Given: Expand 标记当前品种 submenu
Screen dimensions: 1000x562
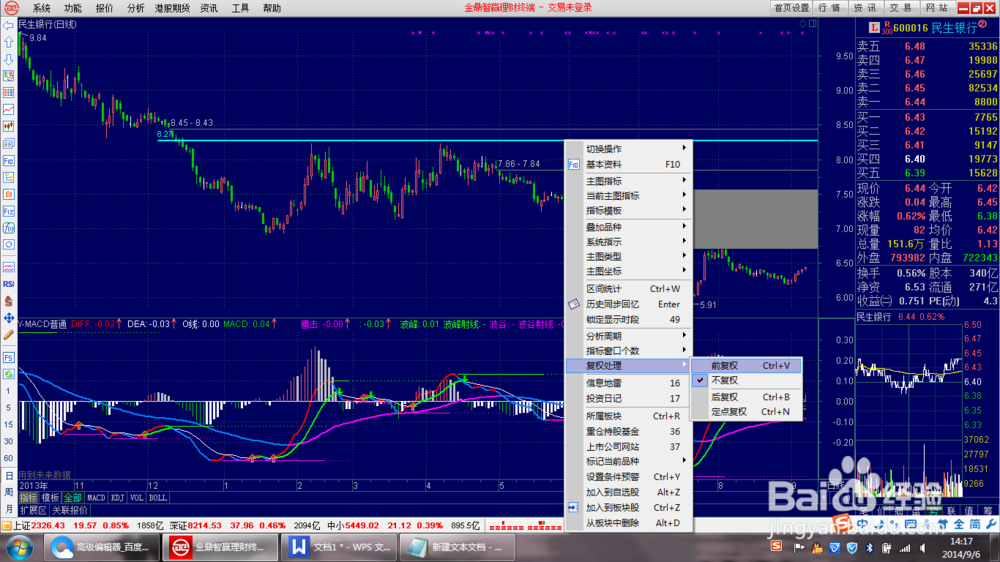Looking at the screenshot, I should 628,461.
